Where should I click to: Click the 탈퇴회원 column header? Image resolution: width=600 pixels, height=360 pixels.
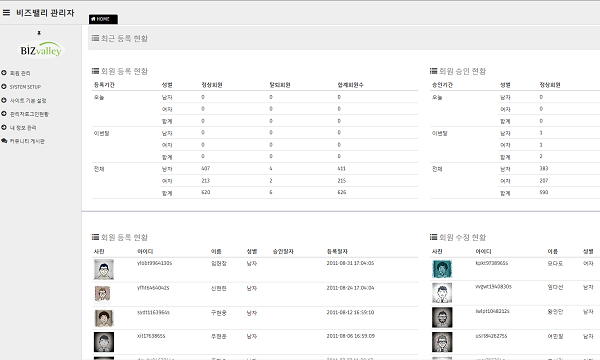280,85
